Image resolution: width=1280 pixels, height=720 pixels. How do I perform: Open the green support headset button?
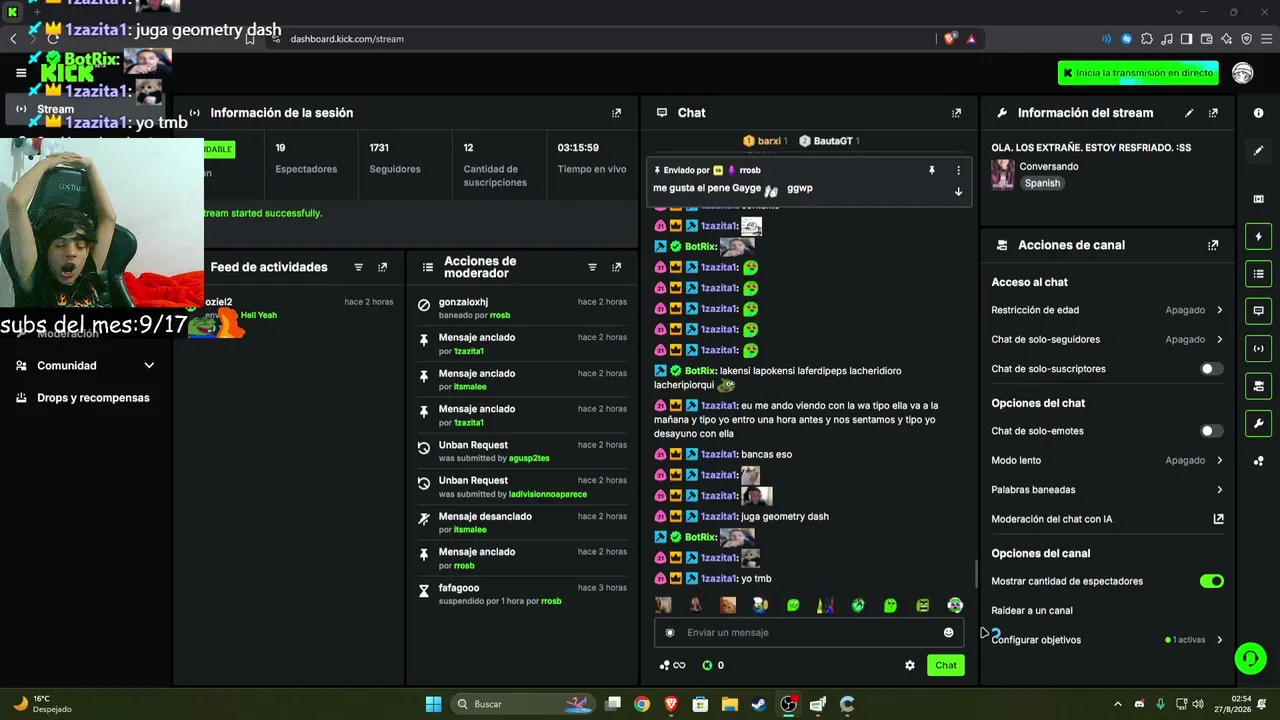tap(1249, 658)
